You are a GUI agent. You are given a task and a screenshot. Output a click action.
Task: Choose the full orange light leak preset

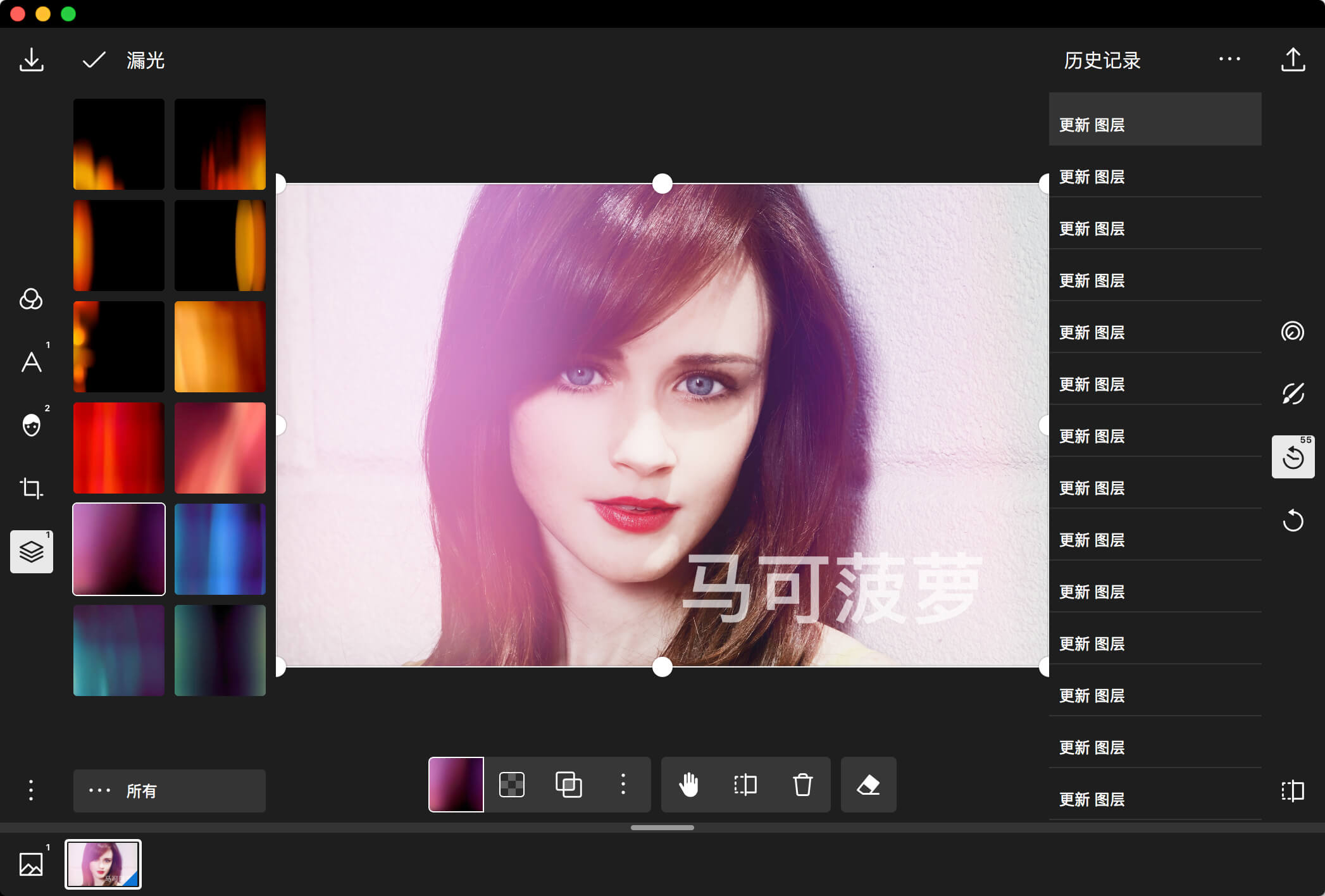220,347
